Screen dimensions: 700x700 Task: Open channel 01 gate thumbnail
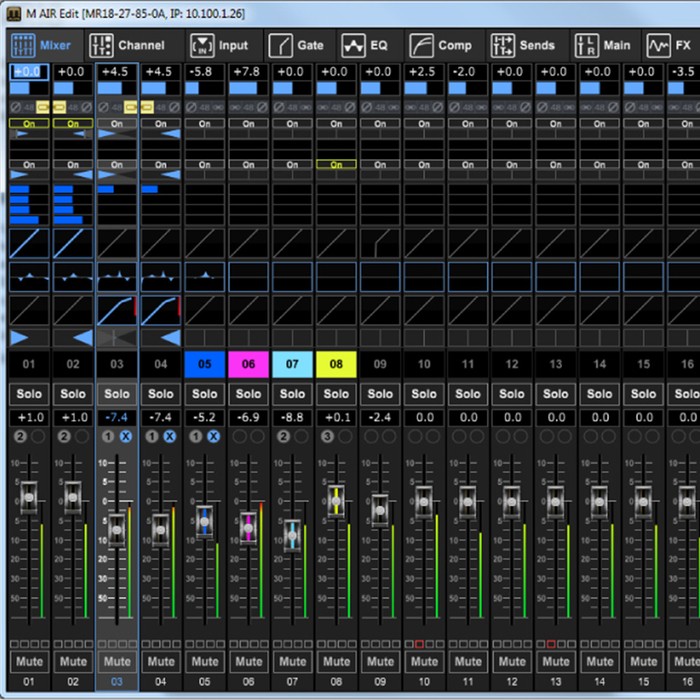pyautogui.click(x=29, y=244)
